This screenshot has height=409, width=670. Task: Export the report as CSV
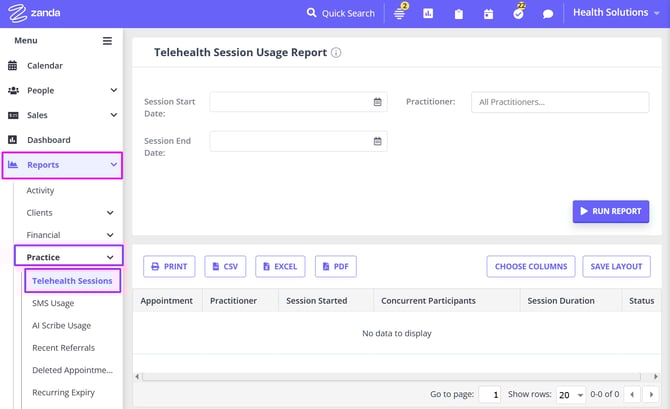pyautogui.click(x=225, y=267)
